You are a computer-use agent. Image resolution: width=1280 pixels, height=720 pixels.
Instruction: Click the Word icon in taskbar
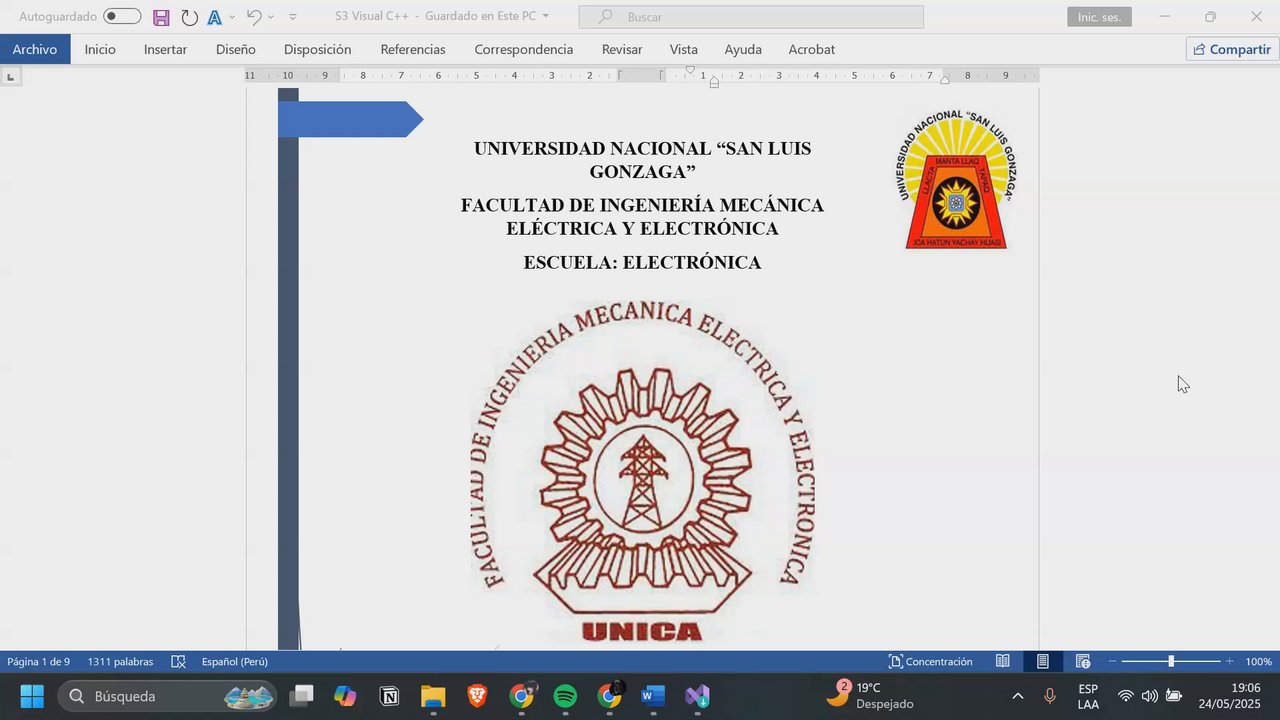pyautogui.click(x=653, y=696)
